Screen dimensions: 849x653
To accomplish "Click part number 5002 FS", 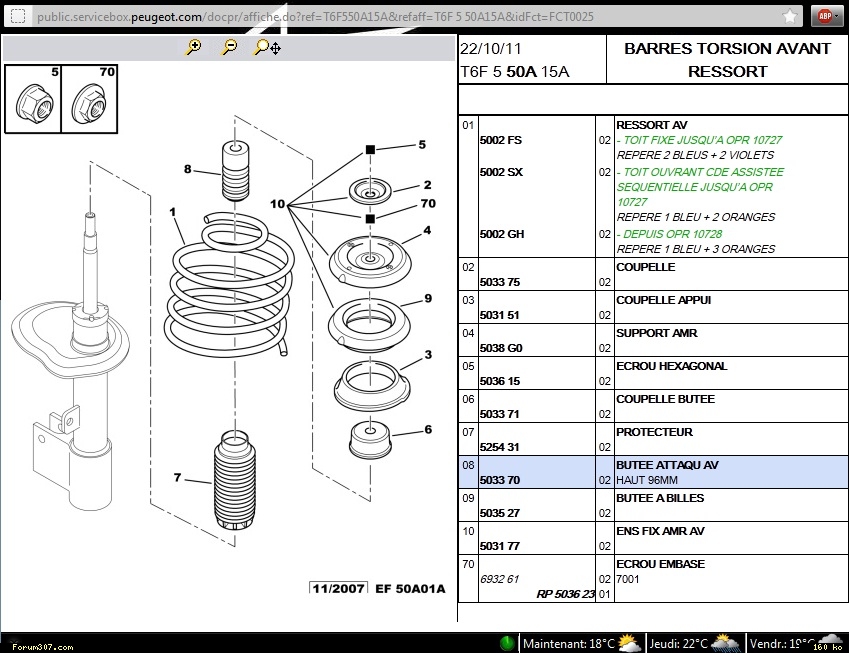I will coord(500,141).
